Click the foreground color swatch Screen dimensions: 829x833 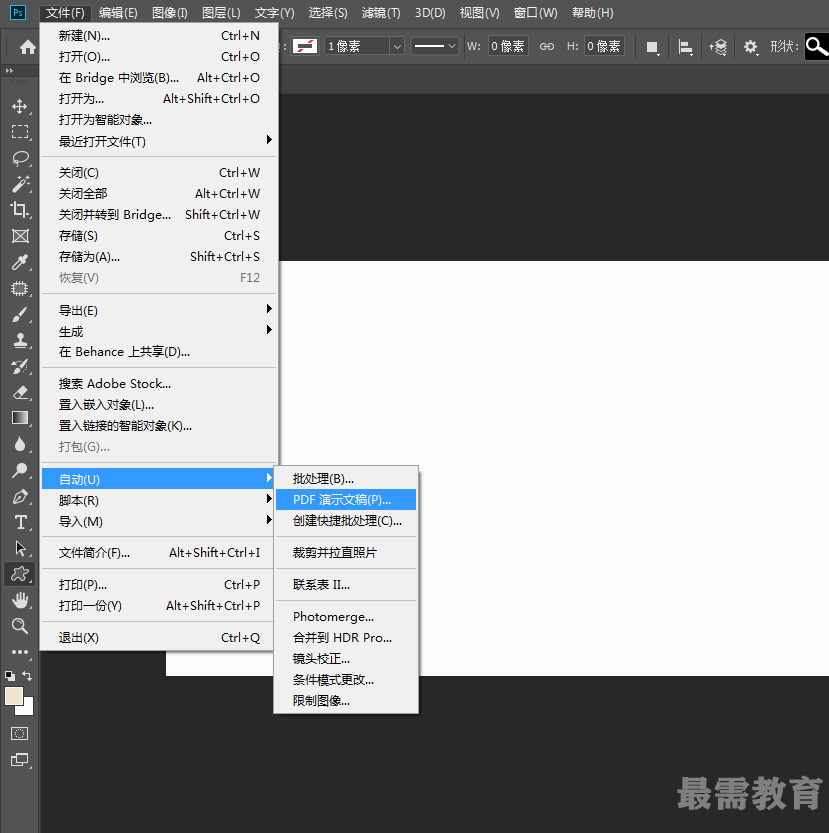[13, 696]
